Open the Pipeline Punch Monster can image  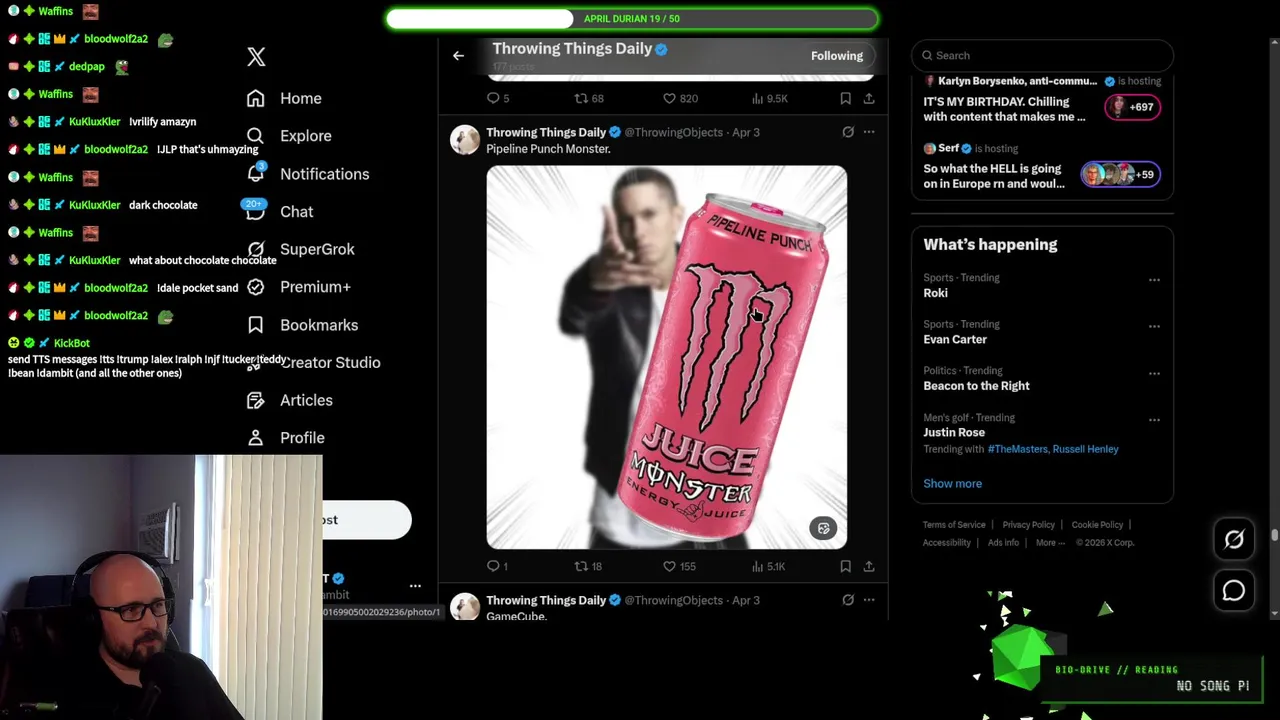point(666,357)
